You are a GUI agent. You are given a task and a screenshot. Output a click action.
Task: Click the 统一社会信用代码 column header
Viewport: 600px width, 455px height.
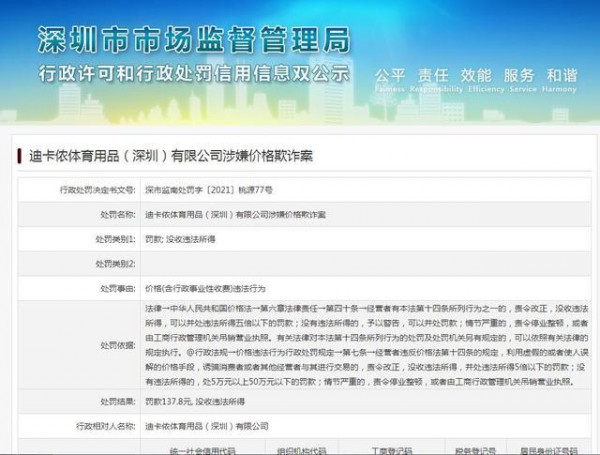pyautogui.click(x=202, y=451)
